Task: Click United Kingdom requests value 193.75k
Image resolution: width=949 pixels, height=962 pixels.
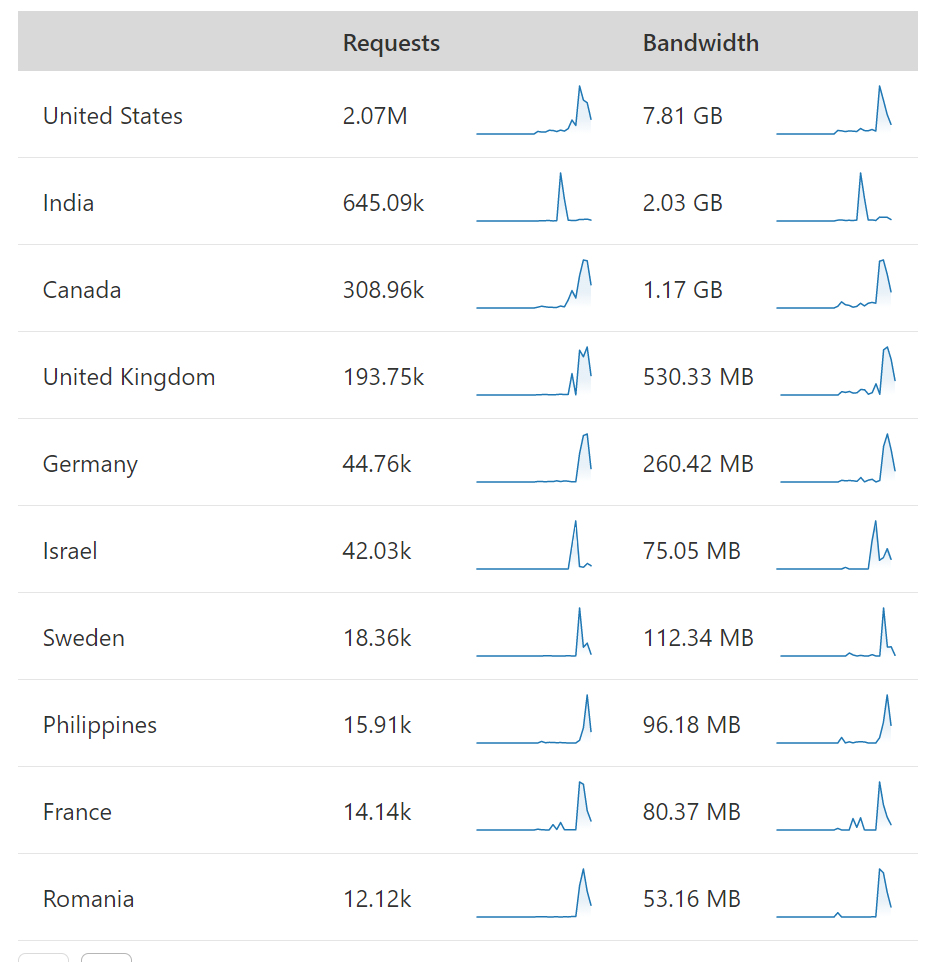Action: [x=383, y=377]
